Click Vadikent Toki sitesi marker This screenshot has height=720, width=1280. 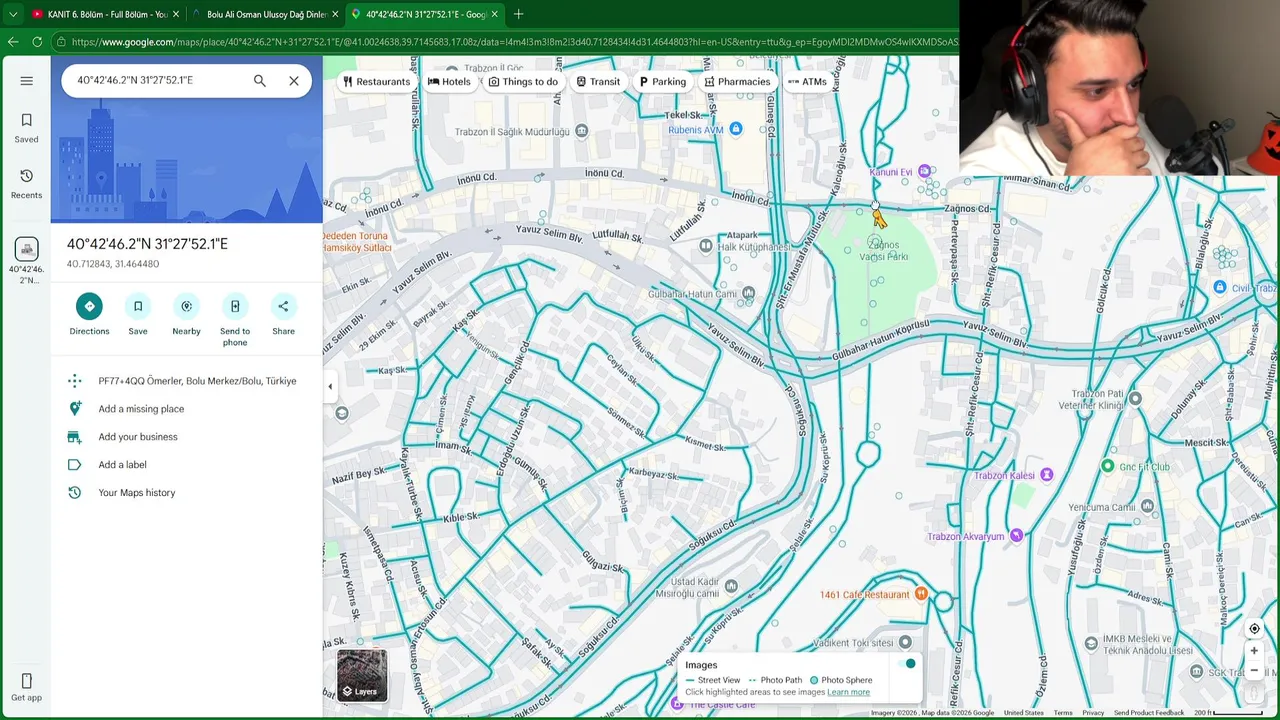click(905, 642)
